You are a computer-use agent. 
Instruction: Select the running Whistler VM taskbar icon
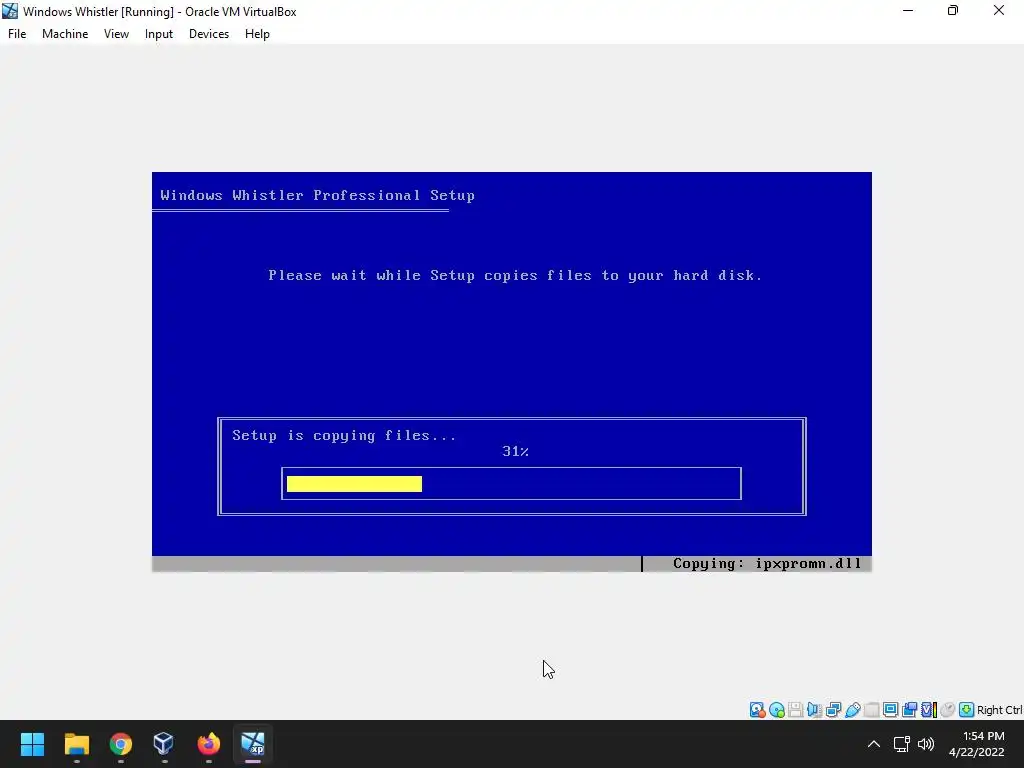(x=253, y=744)
